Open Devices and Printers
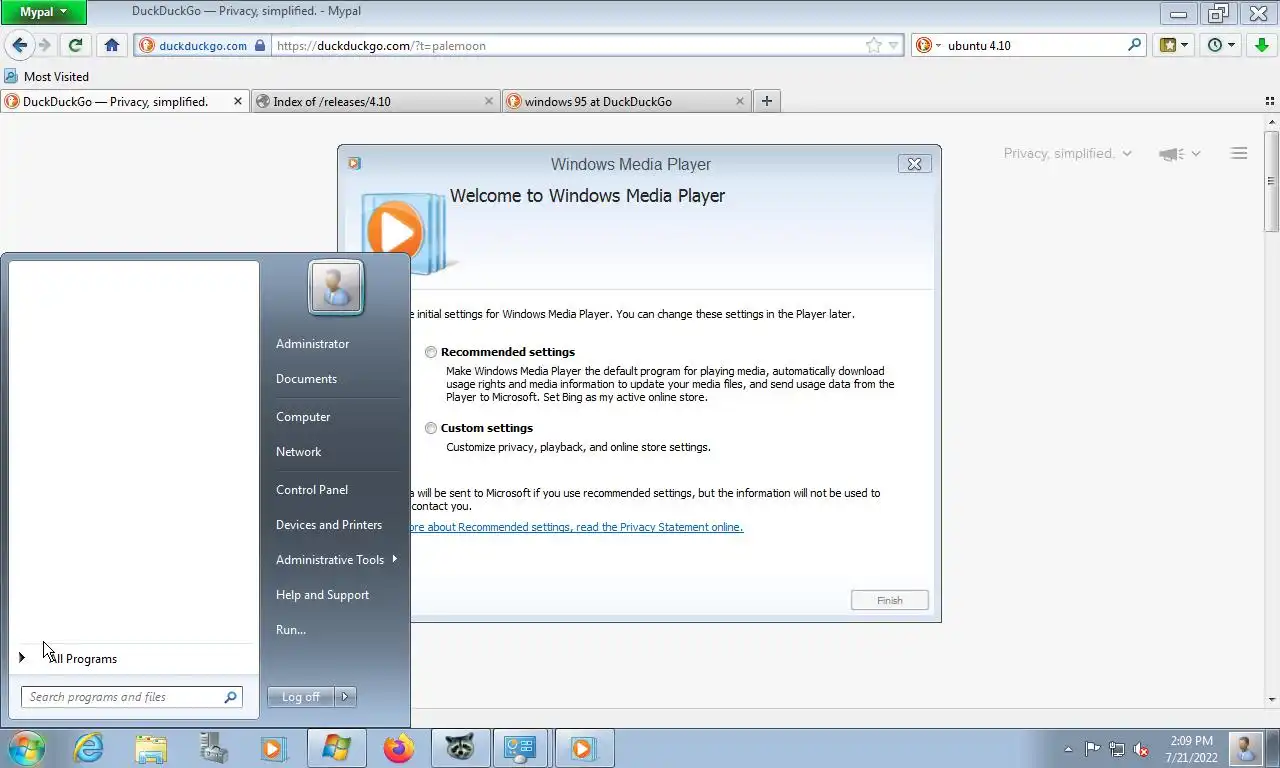This screenshot has width=1280, height=768. click(x=329, y=525)
